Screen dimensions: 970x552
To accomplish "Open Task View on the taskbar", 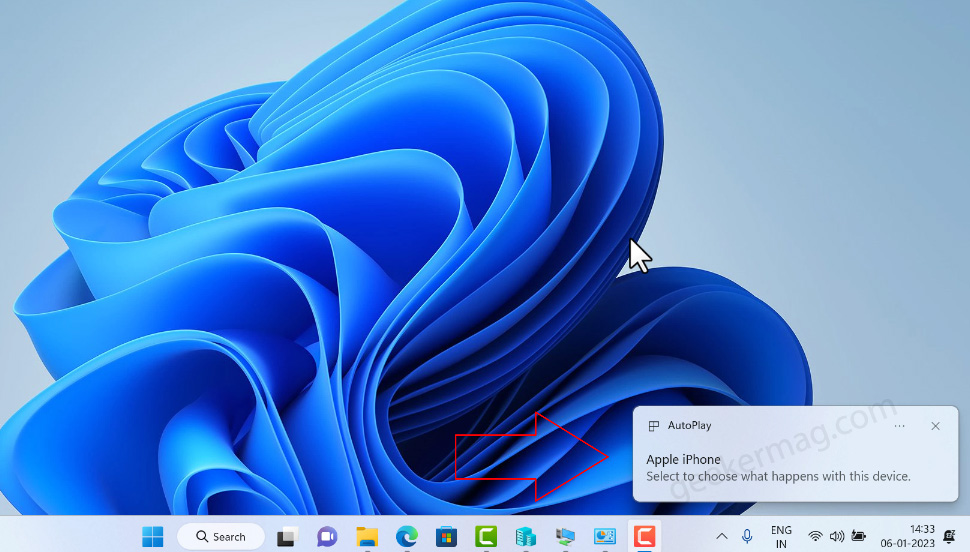I will pyautogui.click(x=288, y=537).
